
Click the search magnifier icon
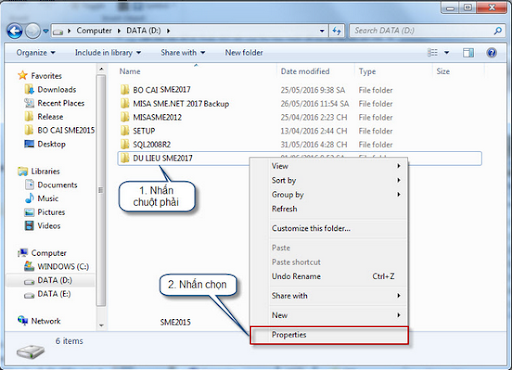497,31
